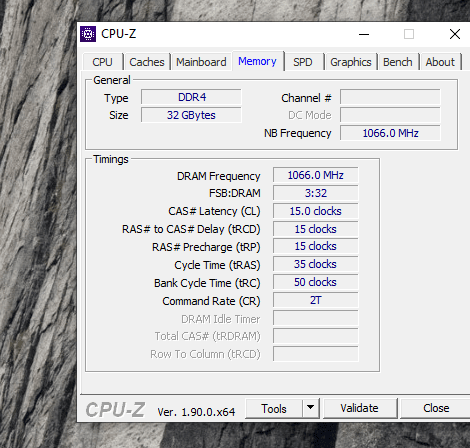Minimize the CPU-Z window
The image size is (470, 448).
point(364,34)
